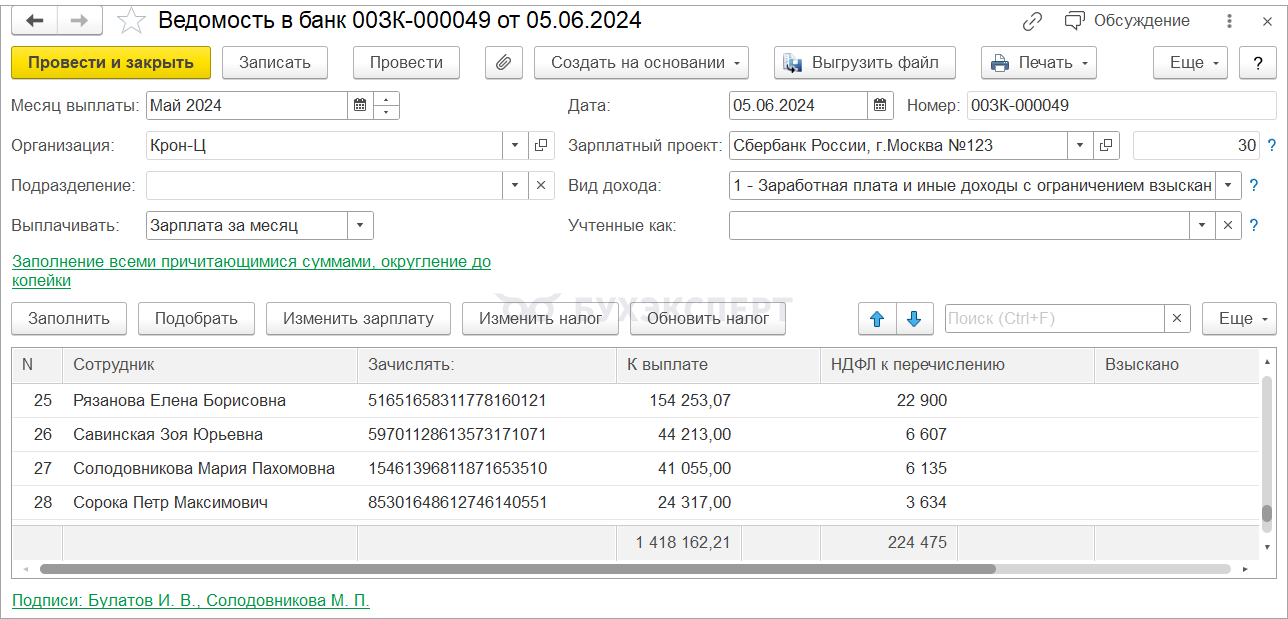Click the НДФЛ к перечислению column header
This screenshot has height=619, width=1288.
tap(957, 365)
